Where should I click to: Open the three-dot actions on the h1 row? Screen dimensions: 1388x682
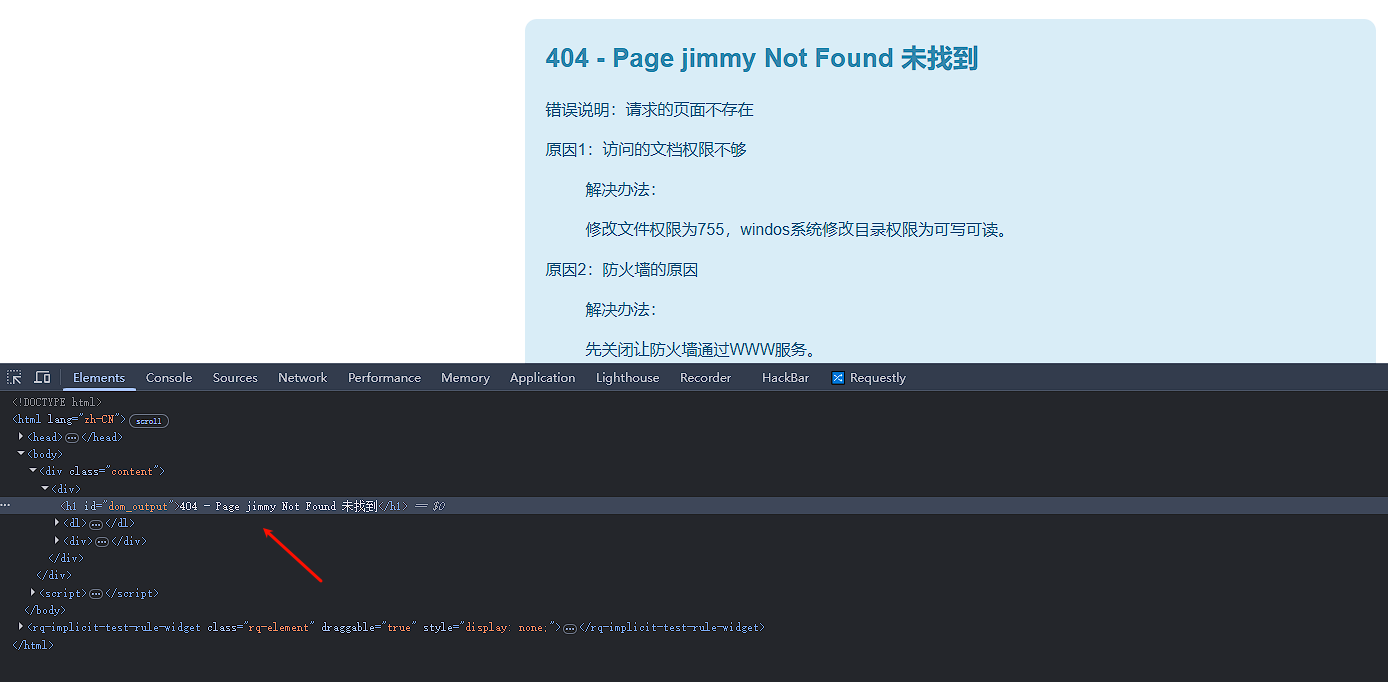[x=6, y=506]
